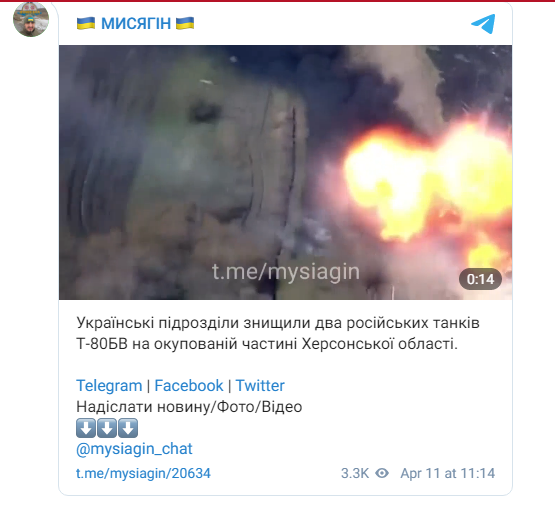Open the Facebook link

(189, 386)
